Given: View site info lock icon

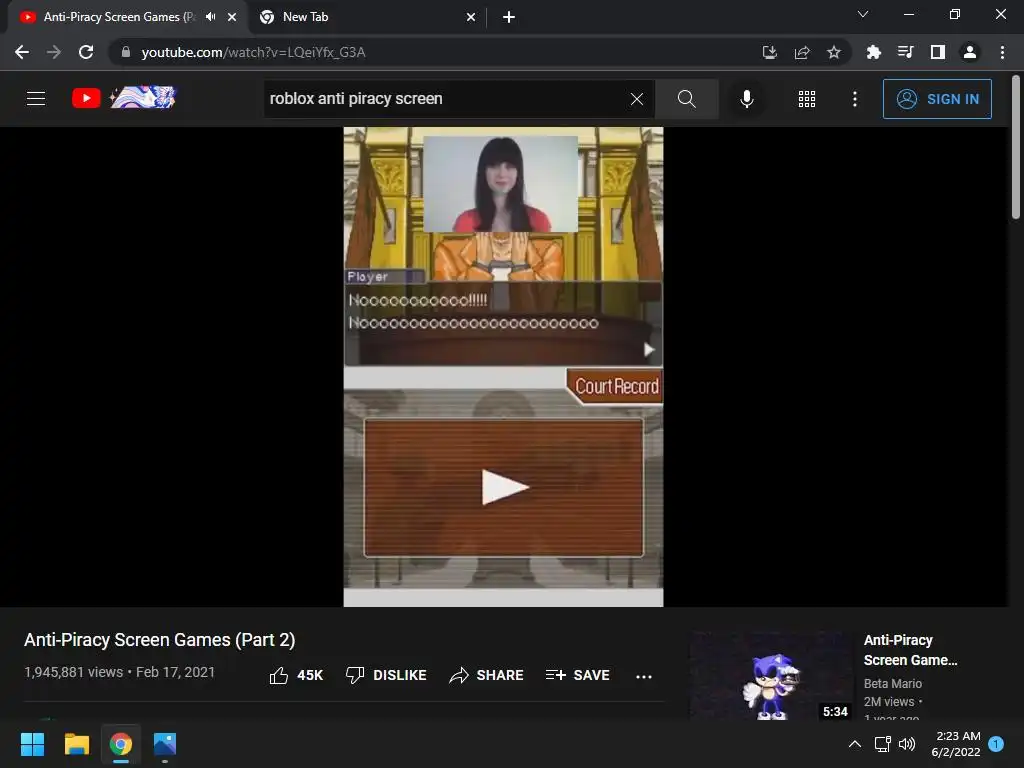Looking at the screenshot, I should (x=126, y=52).
